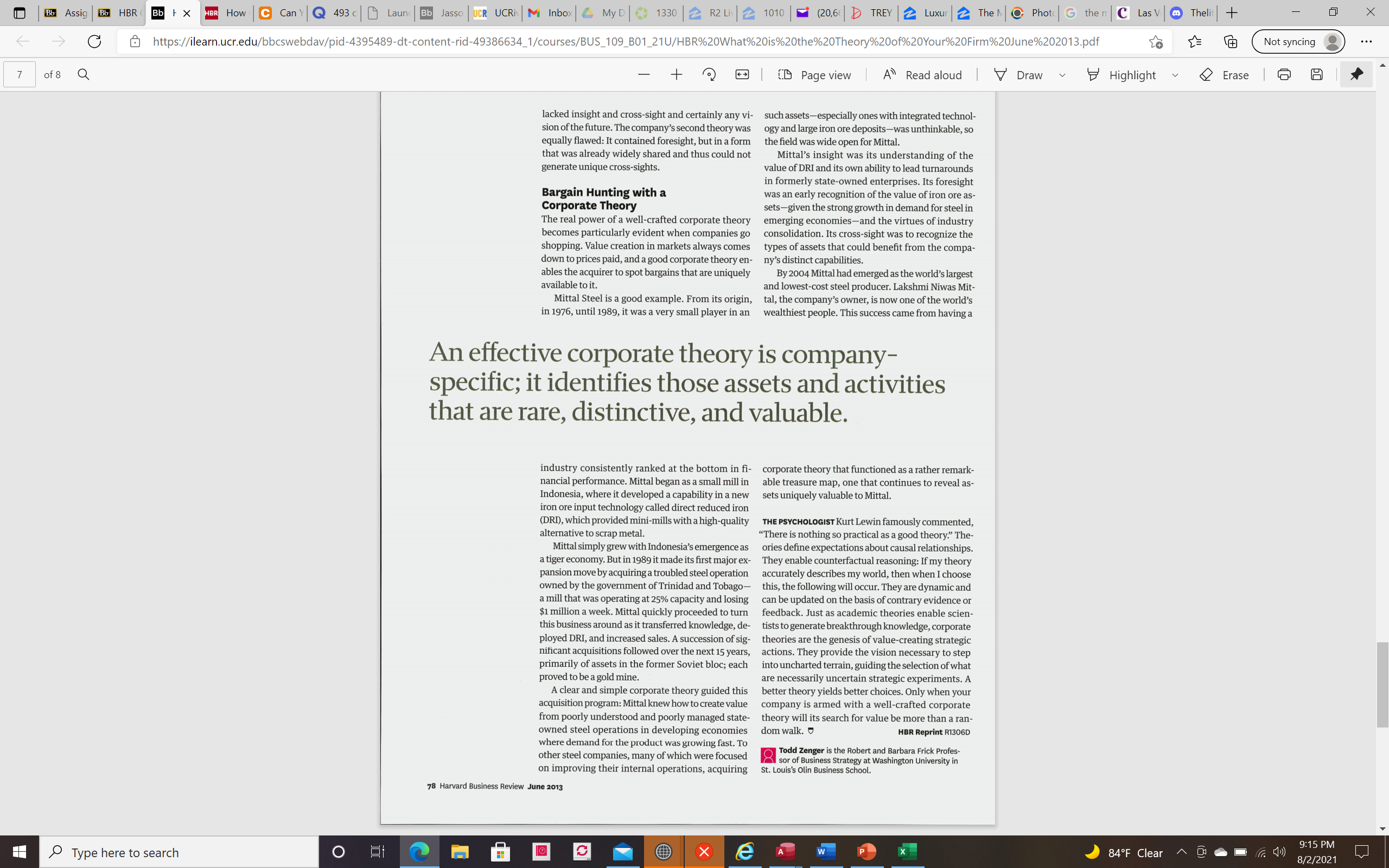
Task: Open File Explorer from the taskbar
Action: (460, 852)
